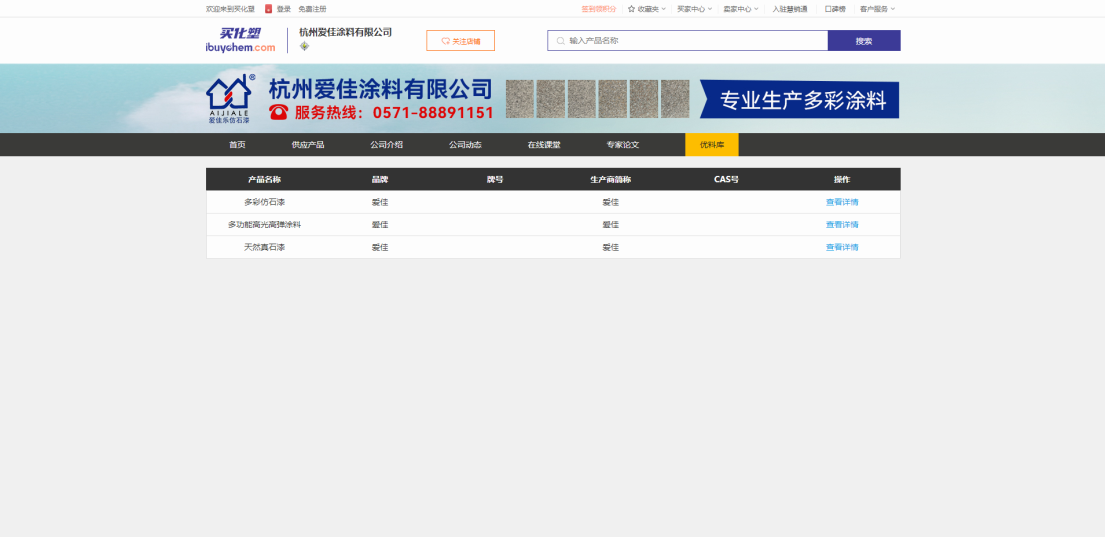Screen dimensions: 1105x537
Task: Expand the 卖家中心 dropdown
Action: (x=741, y=9)
